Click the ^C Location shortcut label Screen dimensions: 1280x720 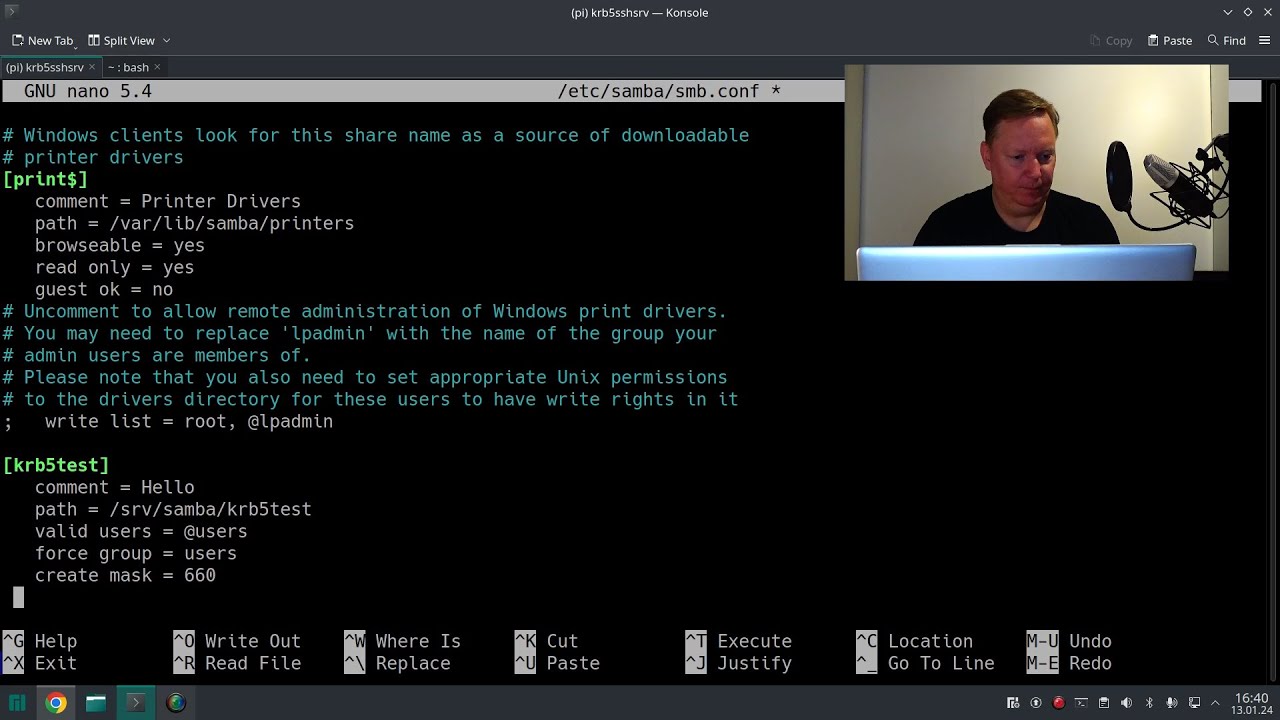tap(914, 641)
